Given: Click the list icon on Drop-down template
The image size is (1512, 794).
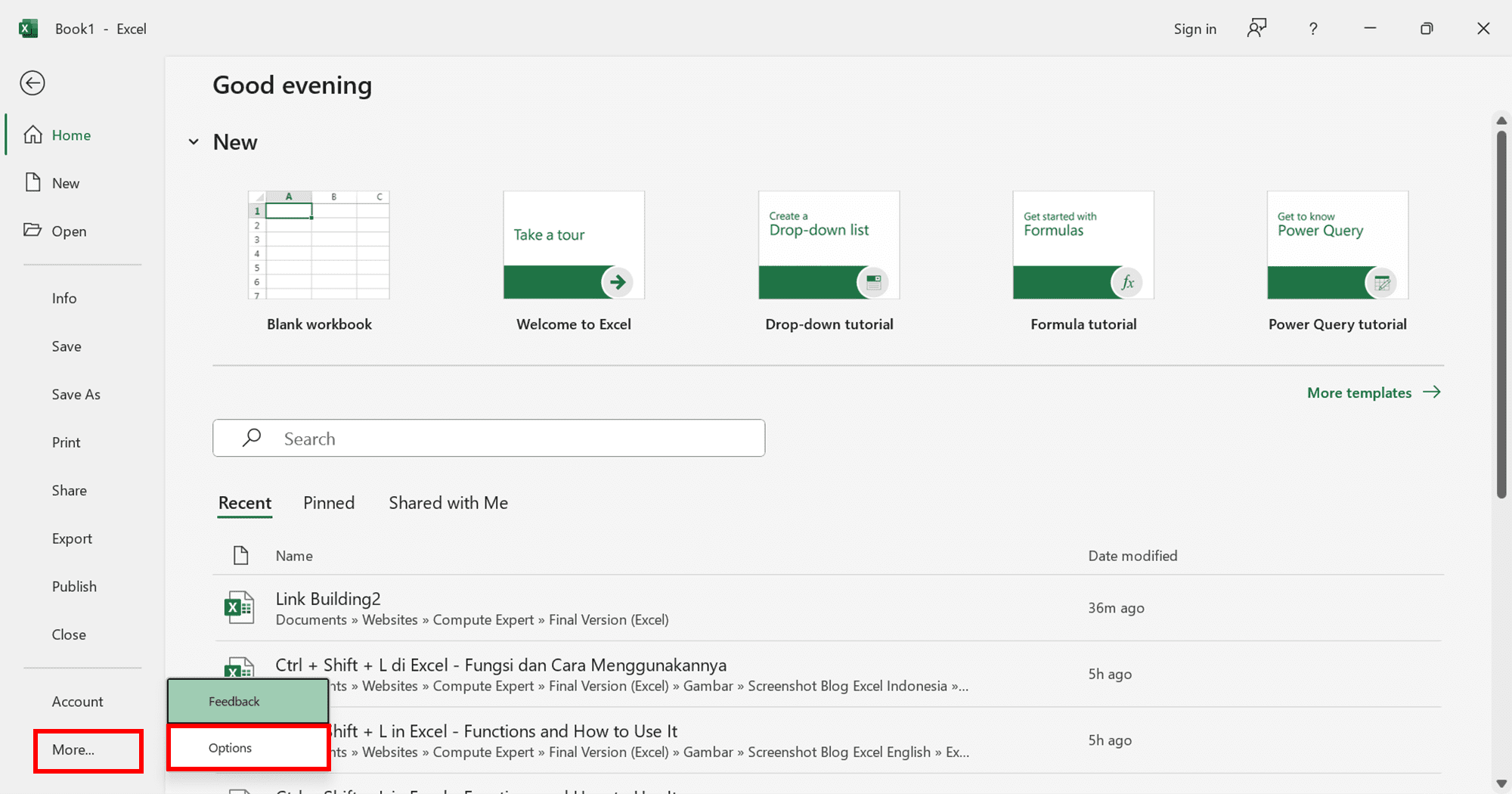Looking at the screenshot, I should 873,282.
